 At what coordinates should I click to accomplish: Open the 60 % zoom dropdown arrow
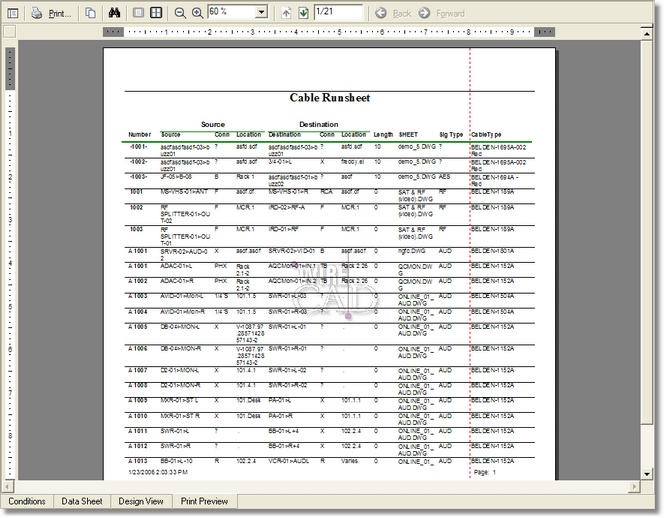tap(262, 12)
